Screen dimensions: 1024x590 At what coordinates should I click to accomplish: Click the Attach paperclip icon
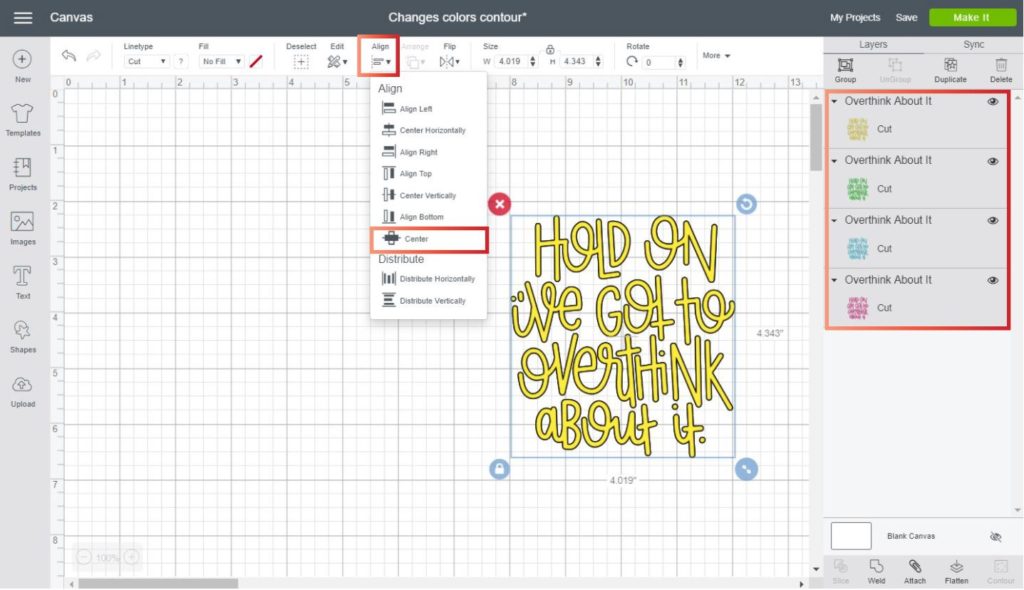pyautogui.click(x=915, y=567)
